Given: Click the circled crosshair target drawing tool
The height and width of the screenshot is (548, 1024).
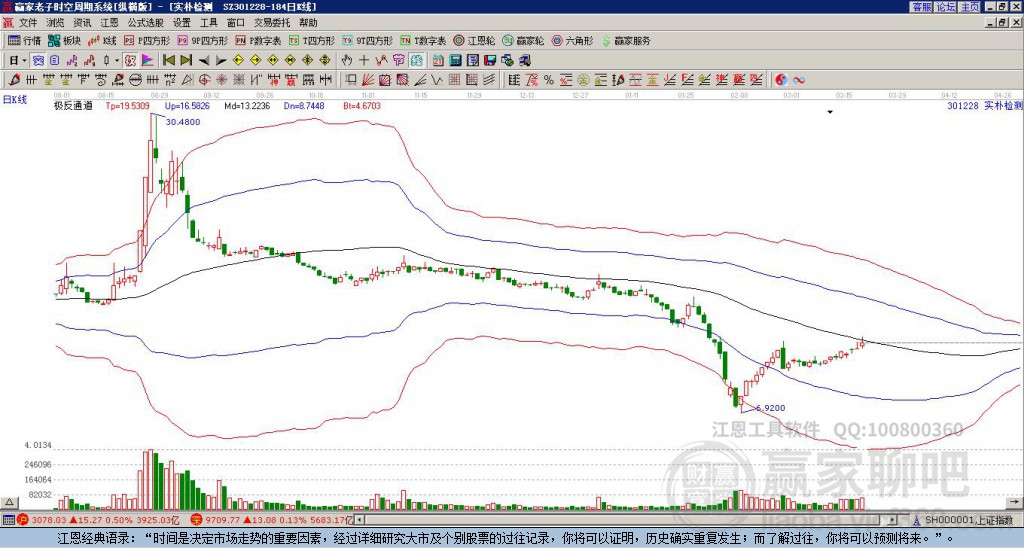Looking at the screenshot, I should (204, 80).
